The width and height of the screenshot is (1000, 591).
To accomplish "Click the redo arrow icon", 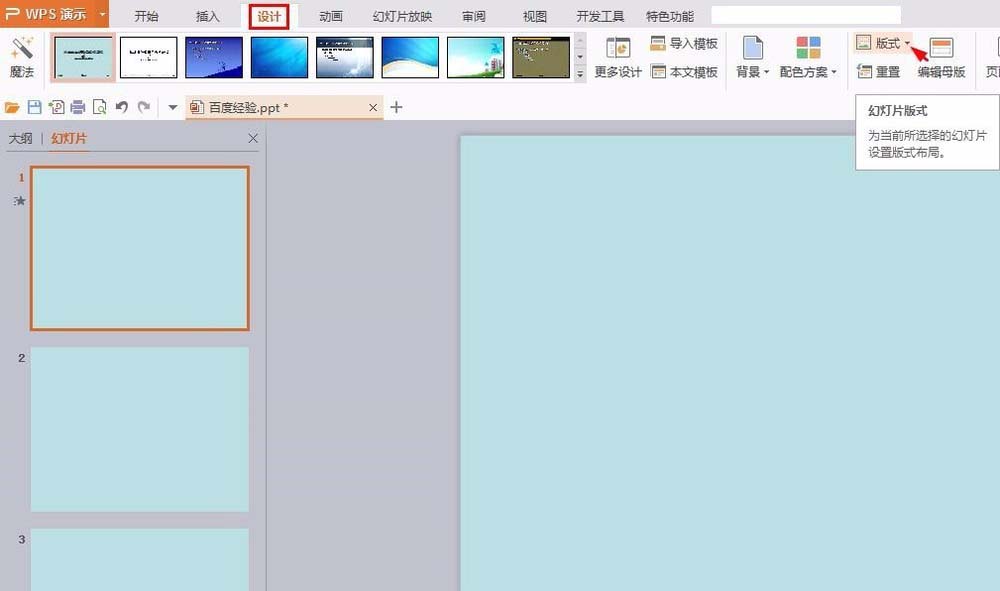I will tap(144, 107).
